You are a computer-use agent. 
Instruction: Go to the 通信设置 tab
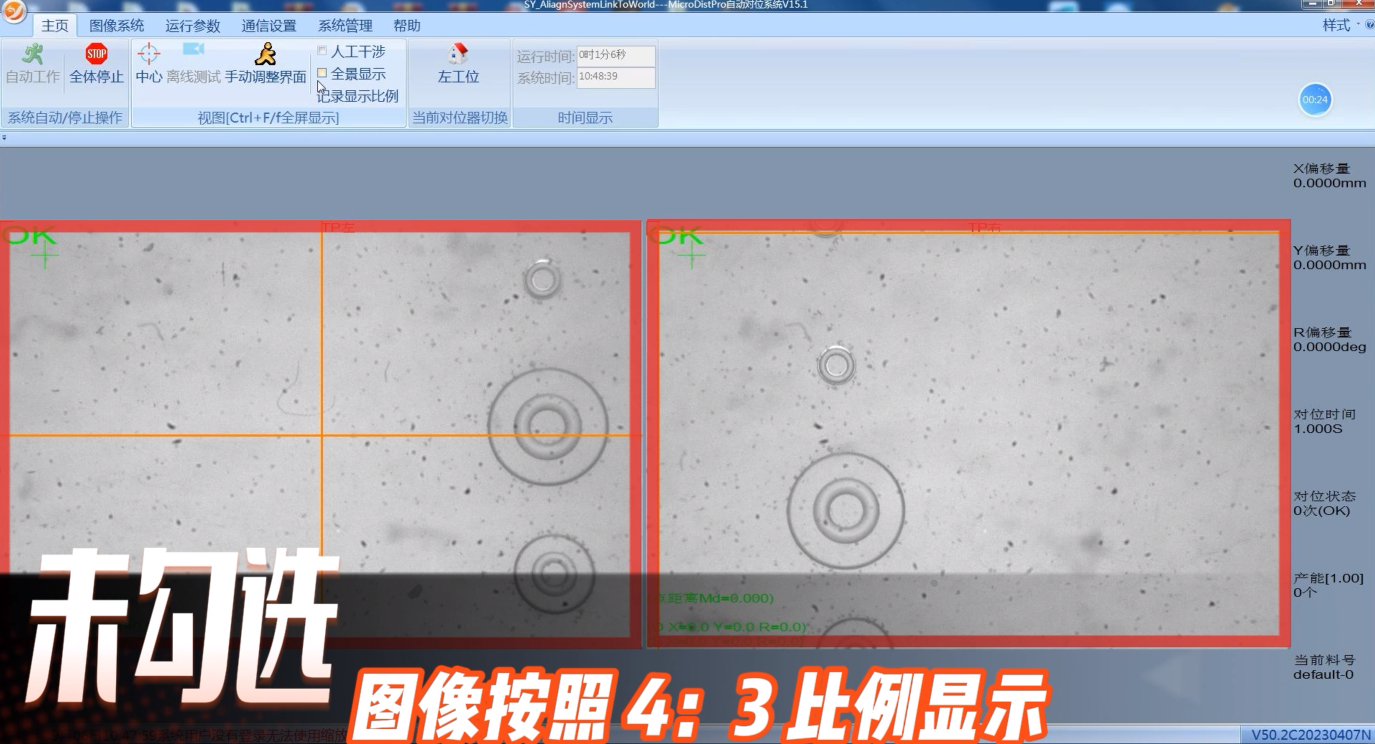[268, 26]
